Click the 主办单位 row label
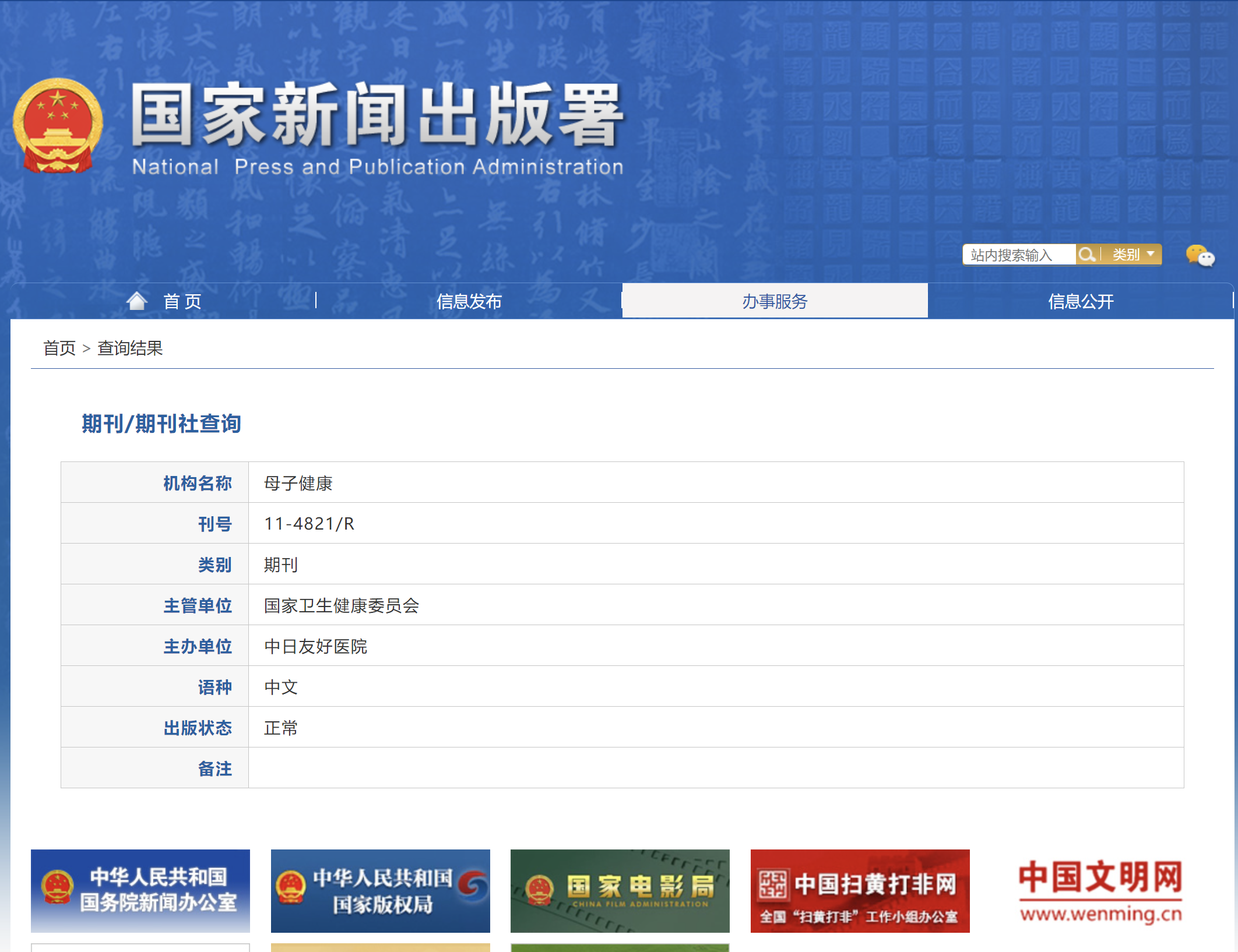 198,646
